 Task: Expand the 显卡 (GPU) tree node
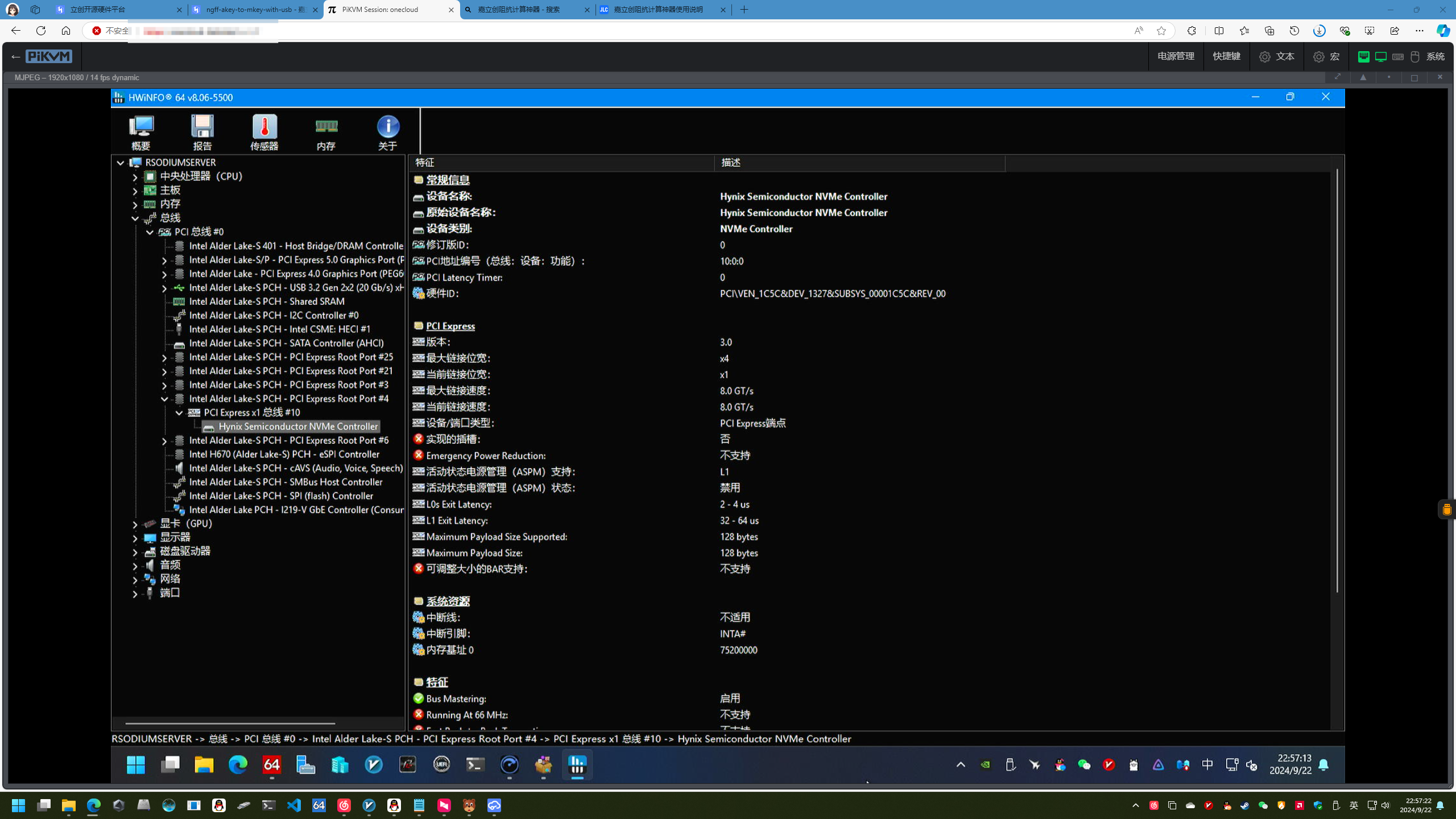[135, 524]
